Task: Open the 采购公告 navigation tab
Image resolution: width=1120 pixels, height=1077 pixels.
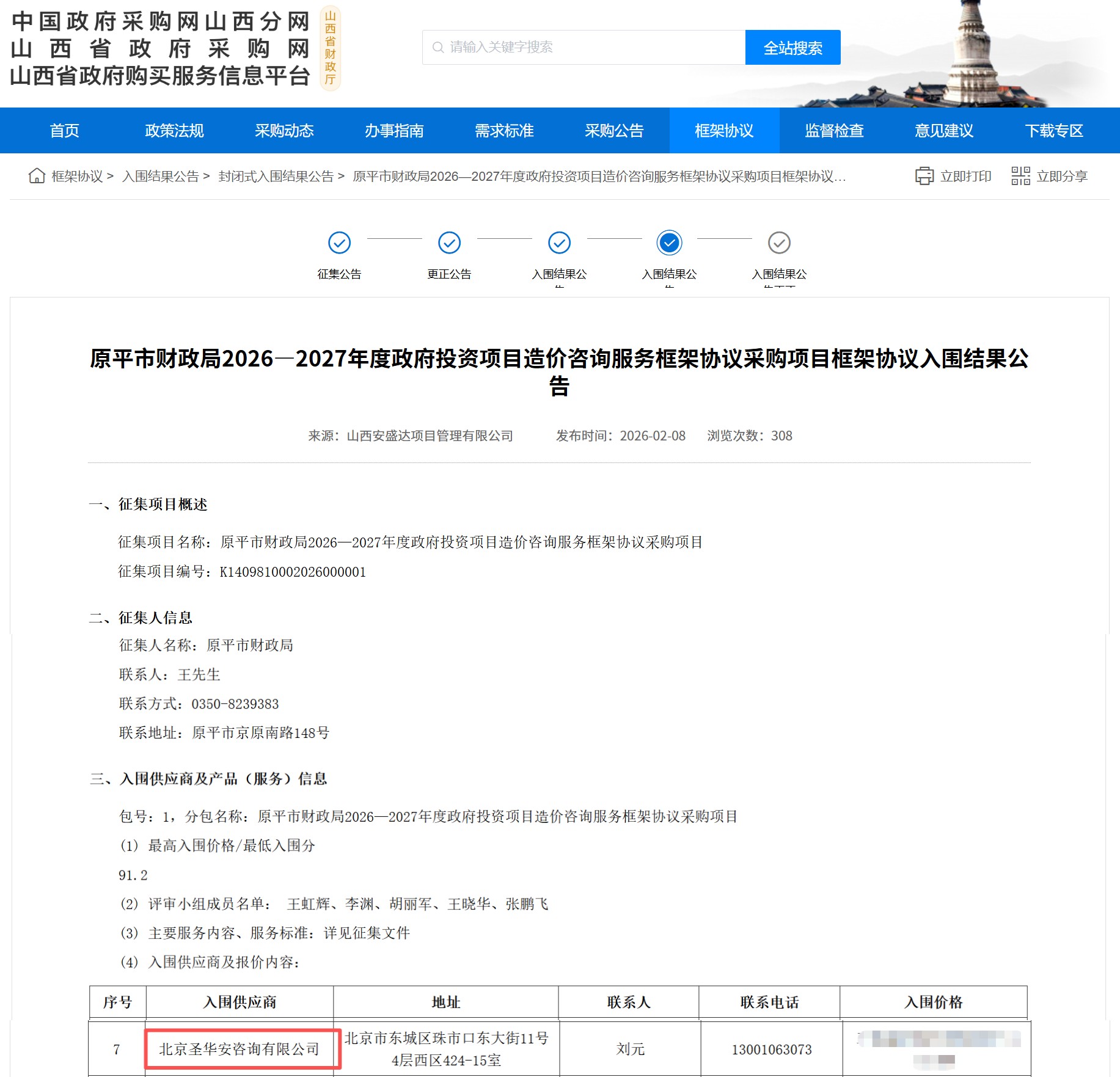Action: pyautogui.click(x=614, y=130)
